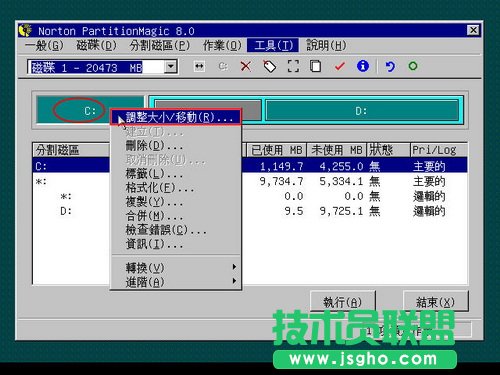500x375 pixels.
Task: Click the 9.5 used MB value
Action: 294,211
